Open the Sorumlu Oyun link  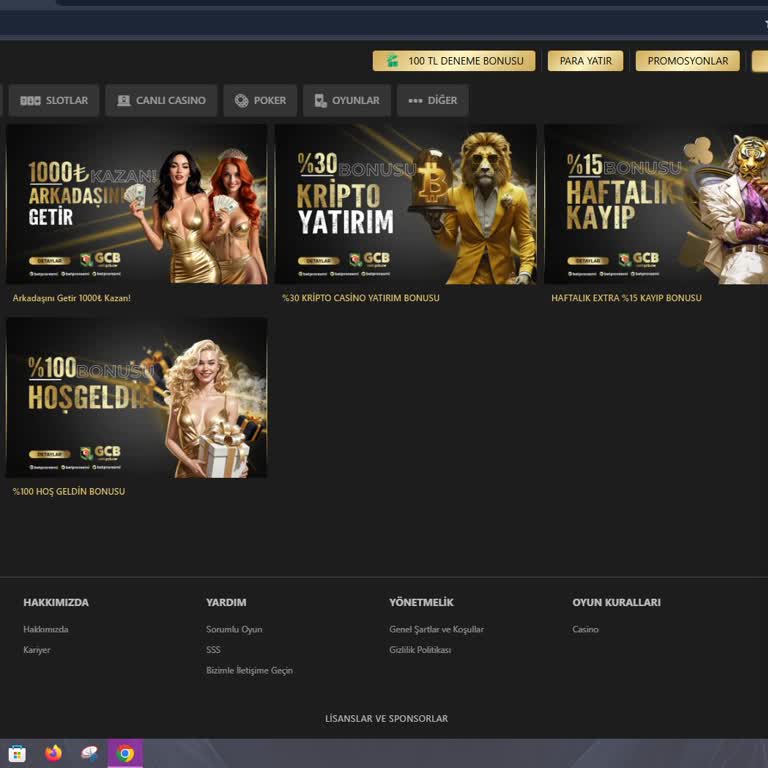(234, 629)
